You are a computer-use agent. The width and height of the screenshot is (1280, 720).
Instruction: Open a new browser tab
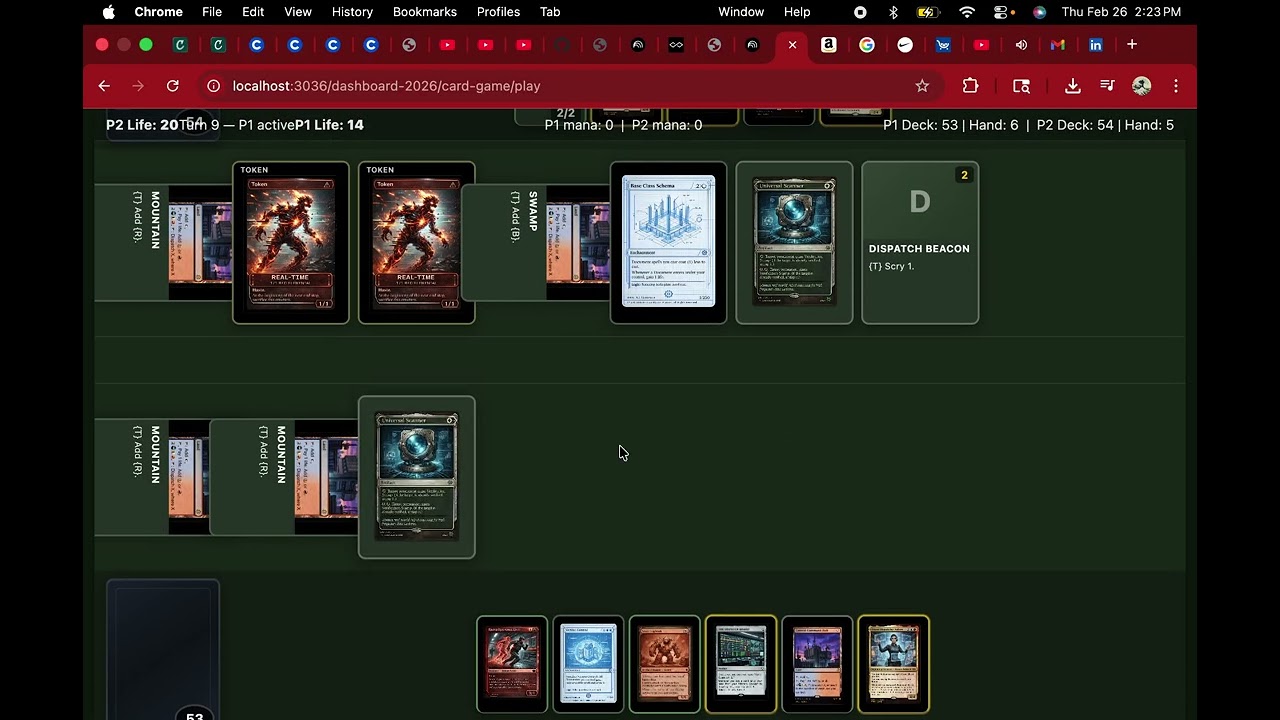tap(1132, 44)
